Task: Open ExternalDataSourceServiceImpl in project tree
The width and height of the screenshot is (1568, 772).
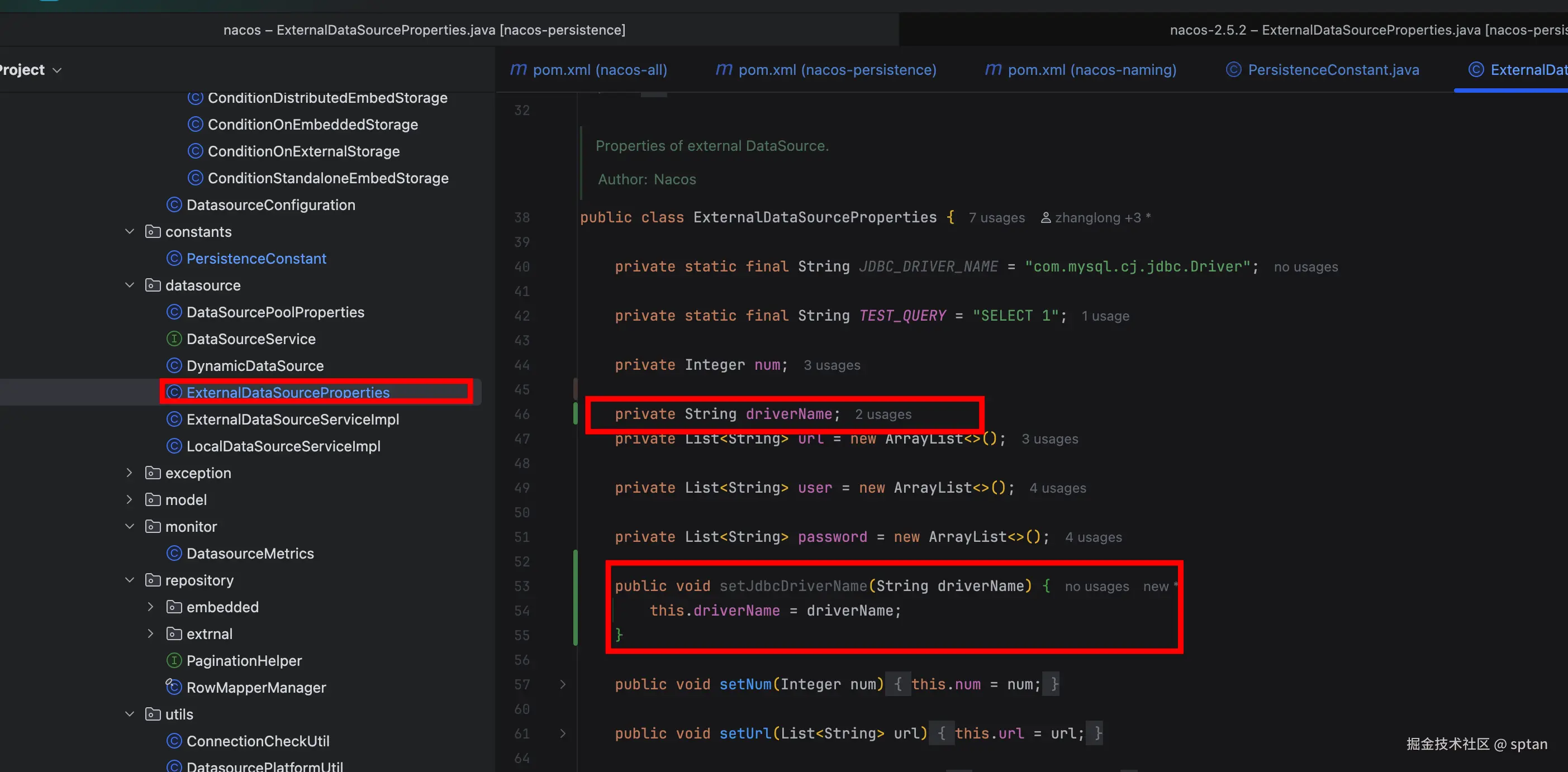Action: (x=292, y=420)
